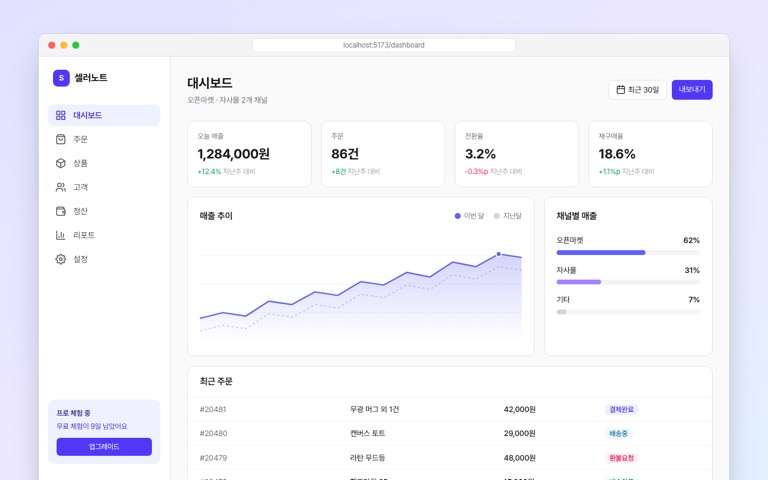Click the 고객 people icon
Image resolution: width=768 pixels, height=480 pixels.
coord(61,187)
